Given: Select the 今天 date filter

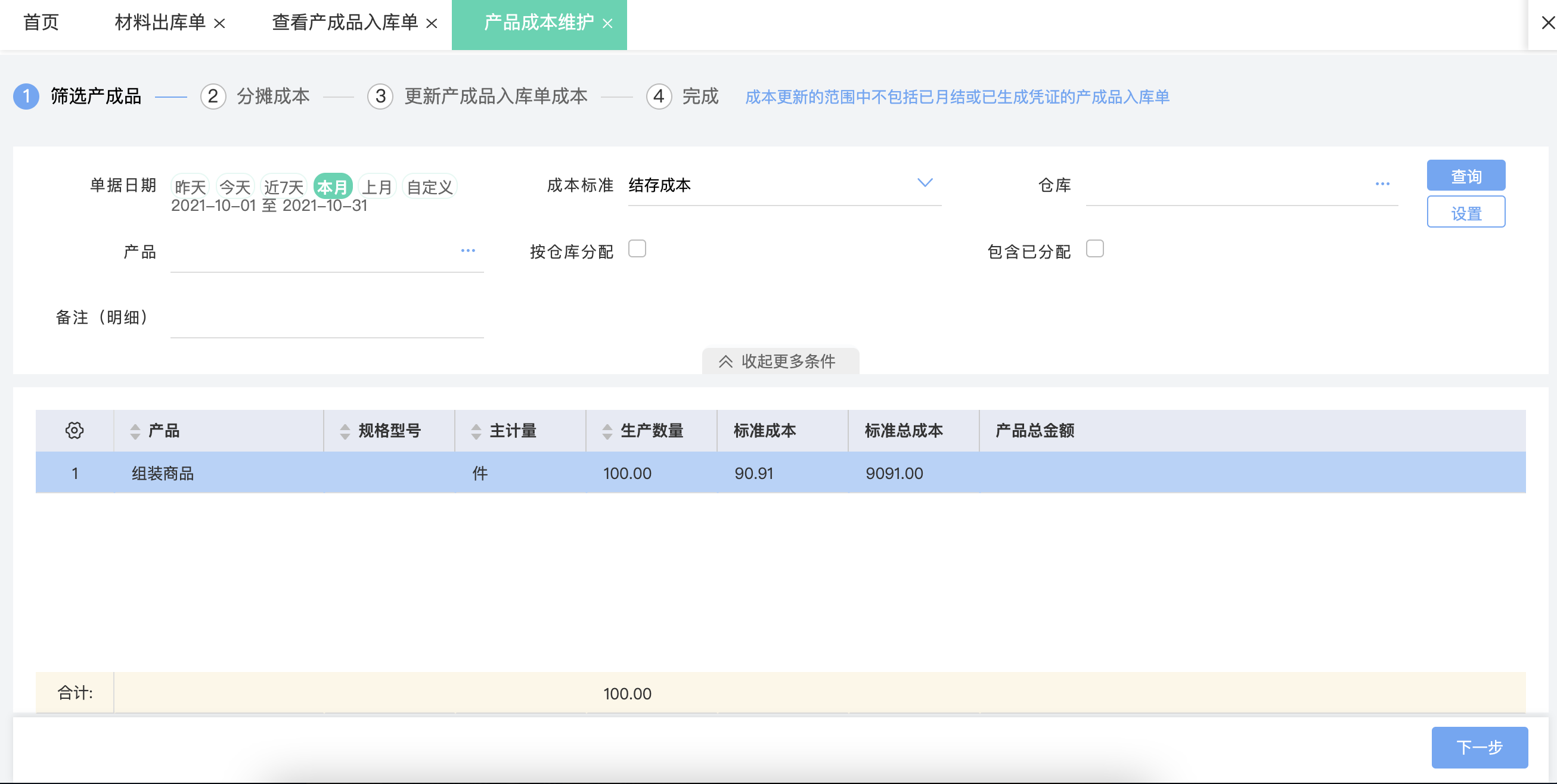Looking at the screenshot, I should (235, 186).
